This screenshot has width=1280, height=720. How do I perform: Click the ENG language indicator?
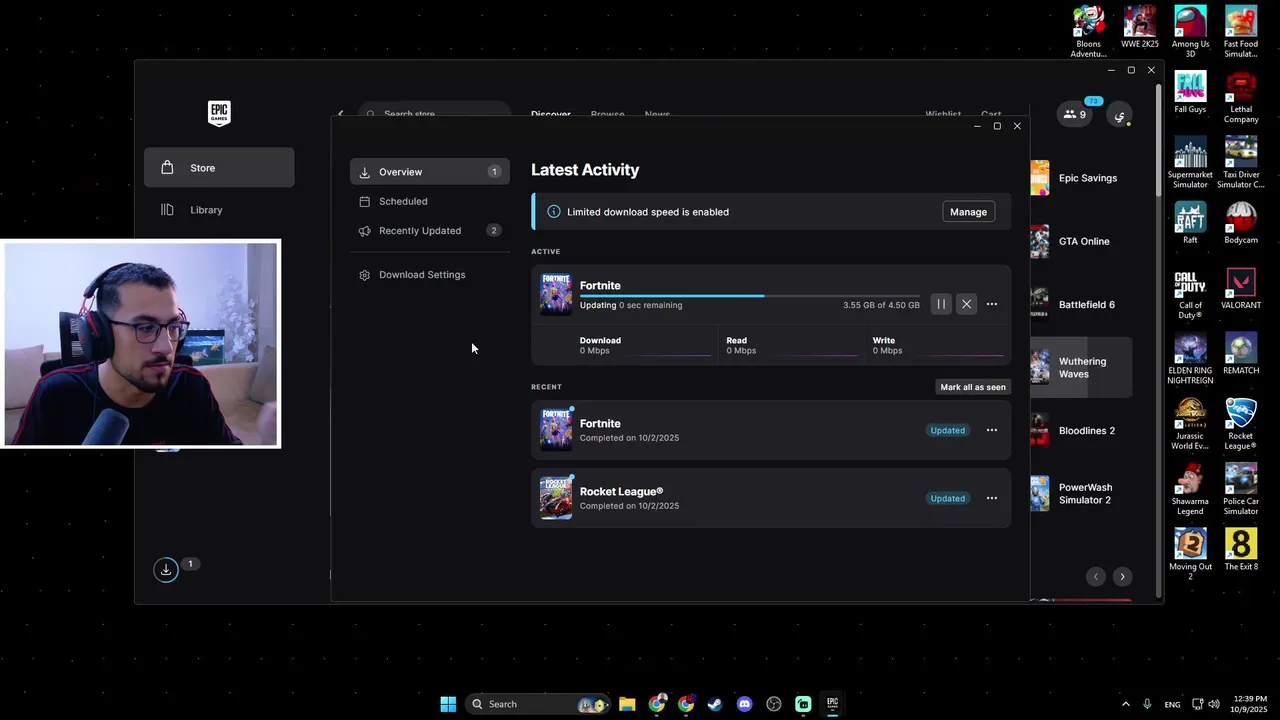click(1172, 705)
